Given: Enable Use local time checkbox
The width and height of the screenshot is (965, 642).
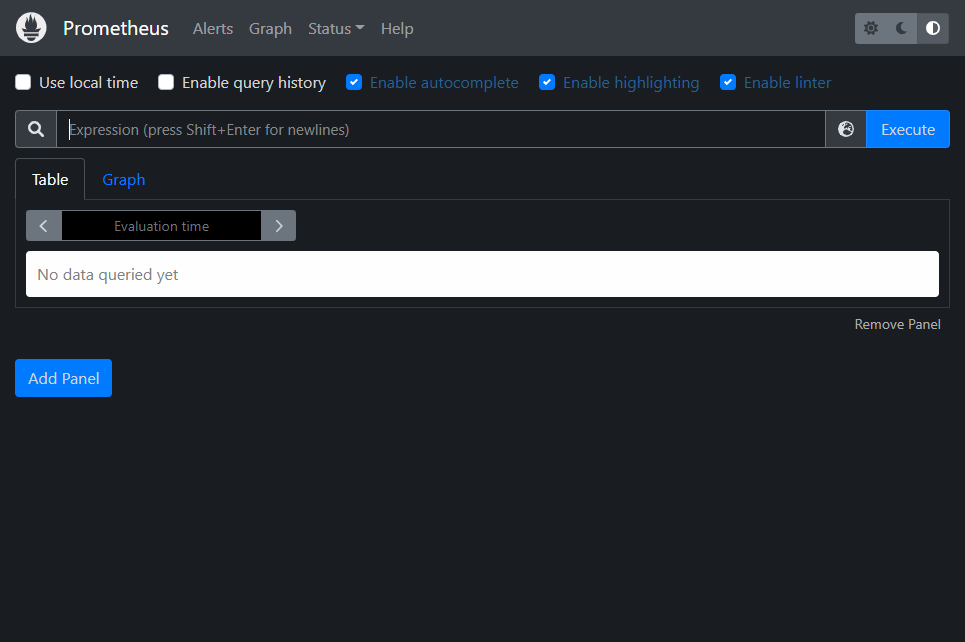Looking at the screenshot, I should coord(23,82).
